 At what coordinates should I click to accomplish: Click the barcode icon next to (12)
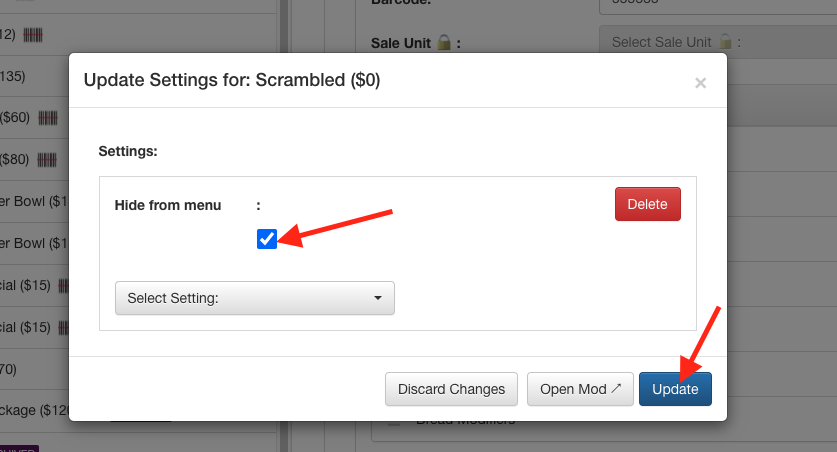point(33,34)
